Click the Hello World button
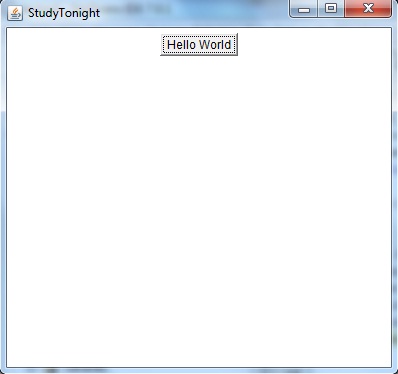This screenshot has height=374, width=398. 199,44
